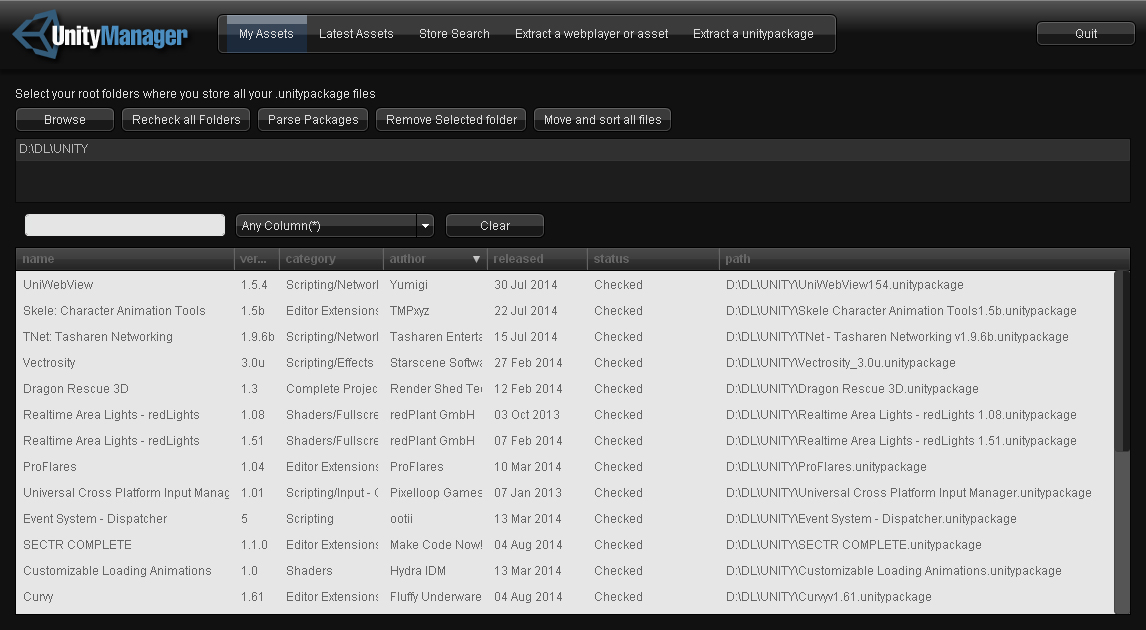This screenshot has height=630, width=1146.
Task: Click Move and sort all files
Action: (602, 120)
